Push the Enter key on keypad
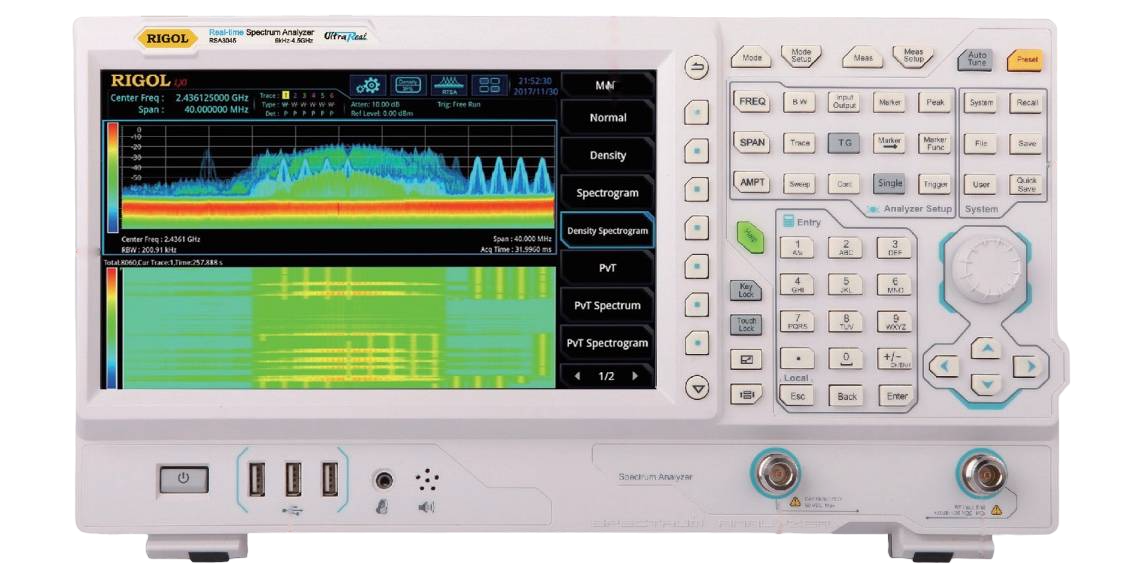This screenshot has height=570, width=1140. [x=896, y=396]
